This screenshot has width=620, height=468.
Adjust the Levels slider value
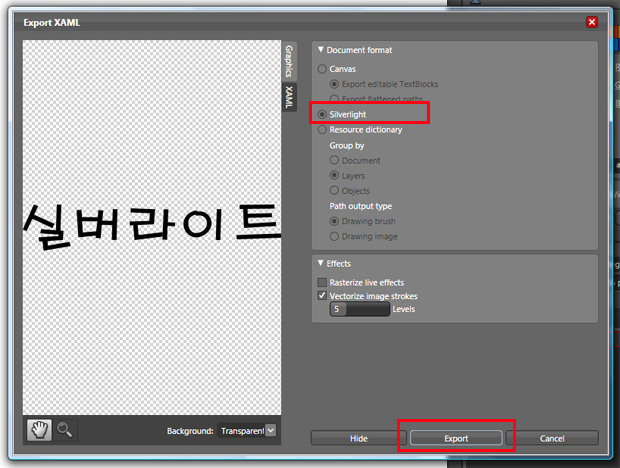pyautogui.click(x=360, y=309)
